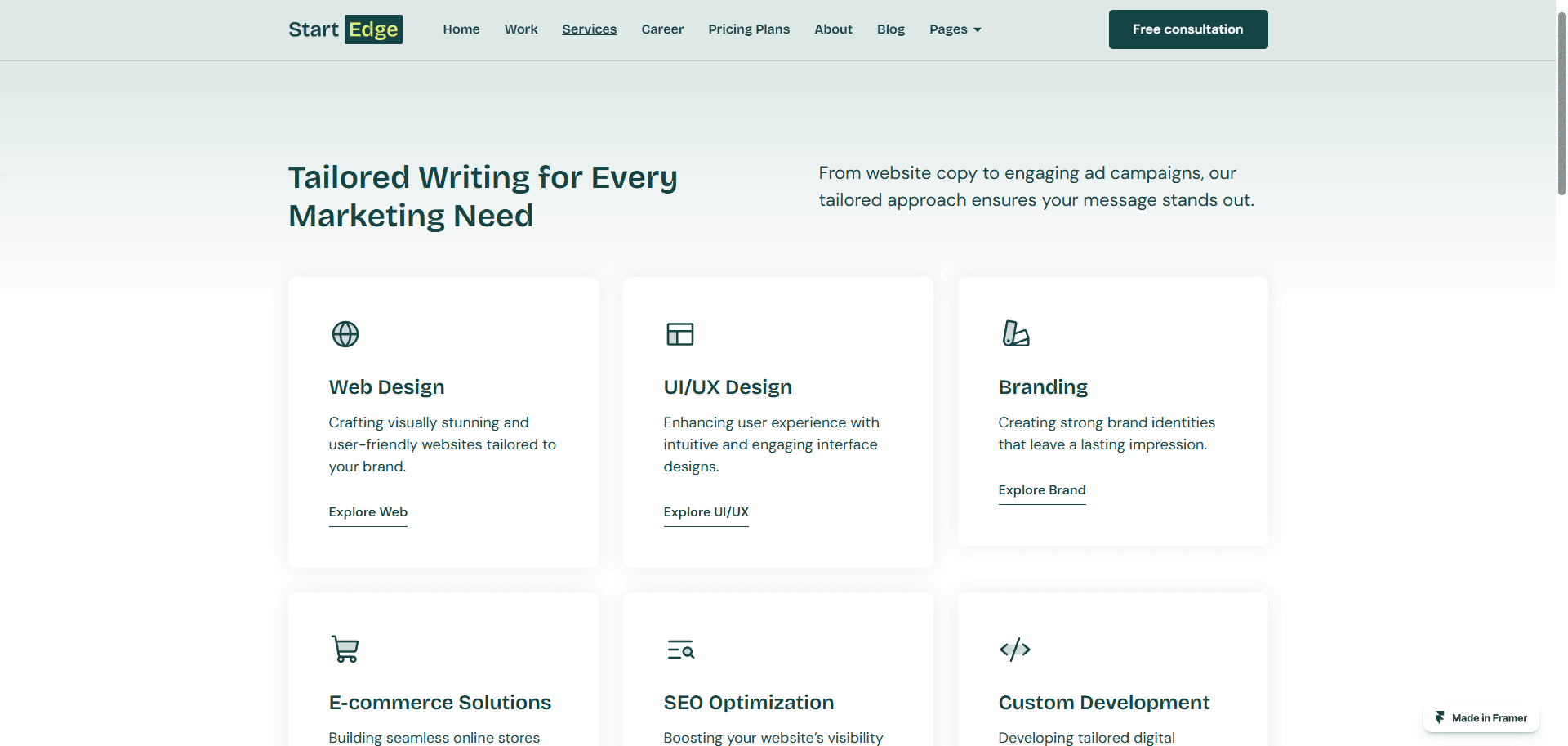The image size is (1568, 746).
Task: Click the Made in Framer badge
Action: (1481, 718)
